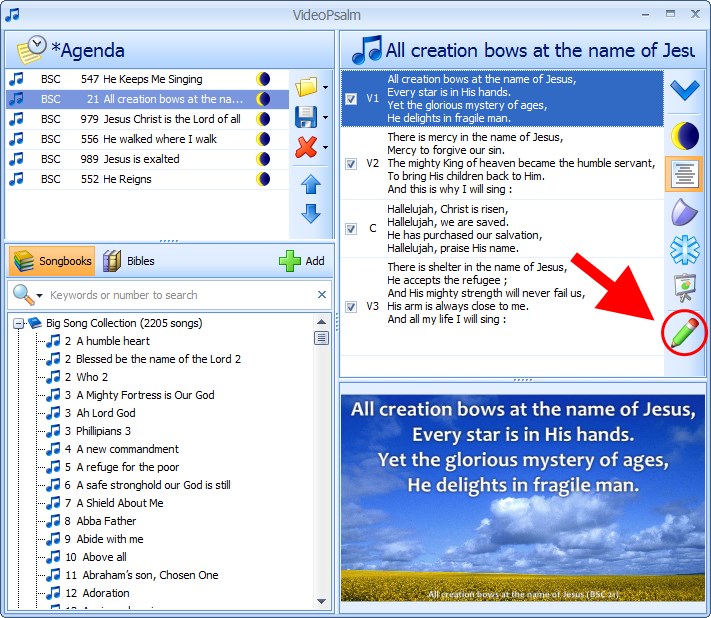Toggle the text alignment lines icon
711x618 pixels.
(684, 174)
